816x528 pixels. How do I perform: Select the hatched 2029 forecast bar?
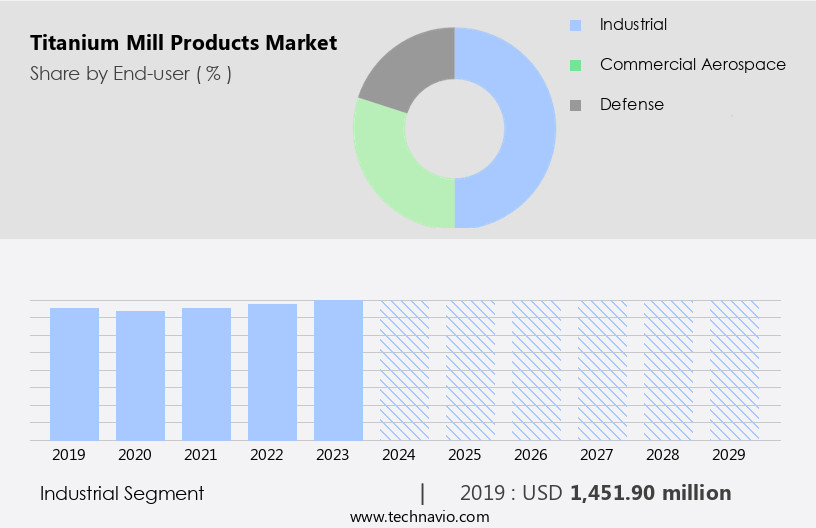(734, 370)
